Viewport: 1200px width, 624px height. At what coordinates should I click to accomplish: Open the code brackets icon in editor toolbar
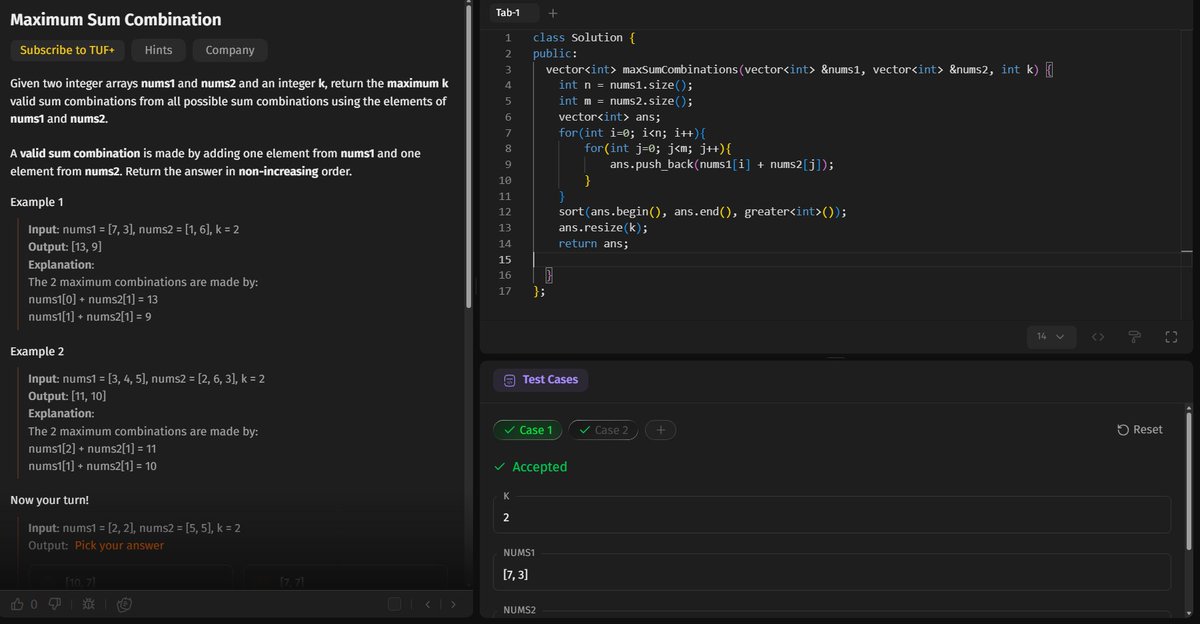tap(1097, 337)
